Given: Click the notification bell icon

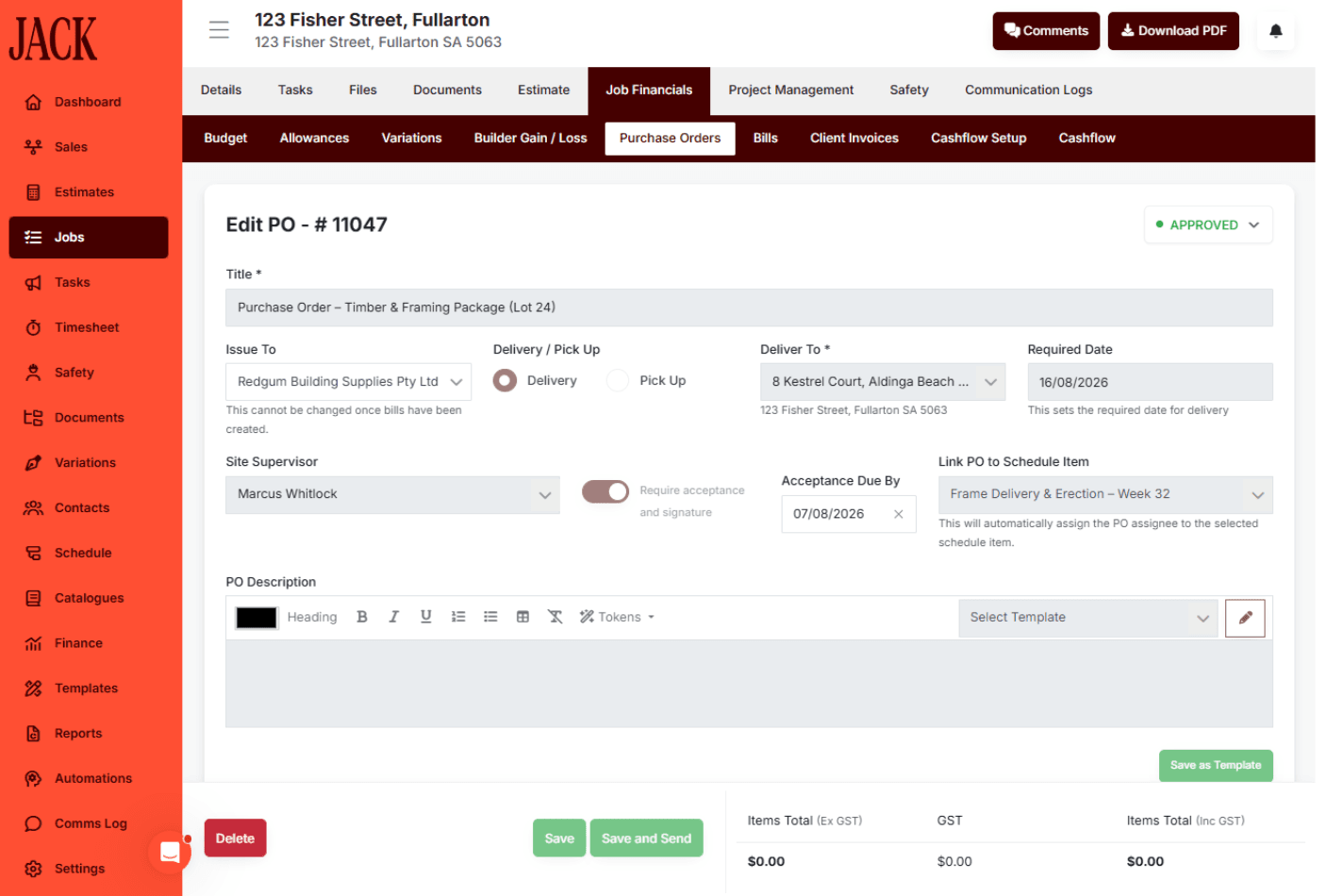Looking at the screenshot, I should click(x=1275, y=31).
